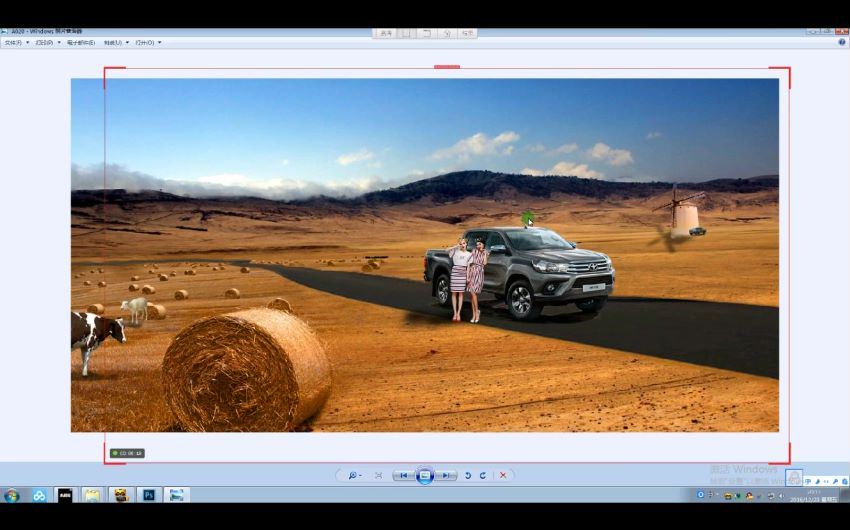Click the network tray icon
Screen dimensions: 850x530
(x=771, y=496)
